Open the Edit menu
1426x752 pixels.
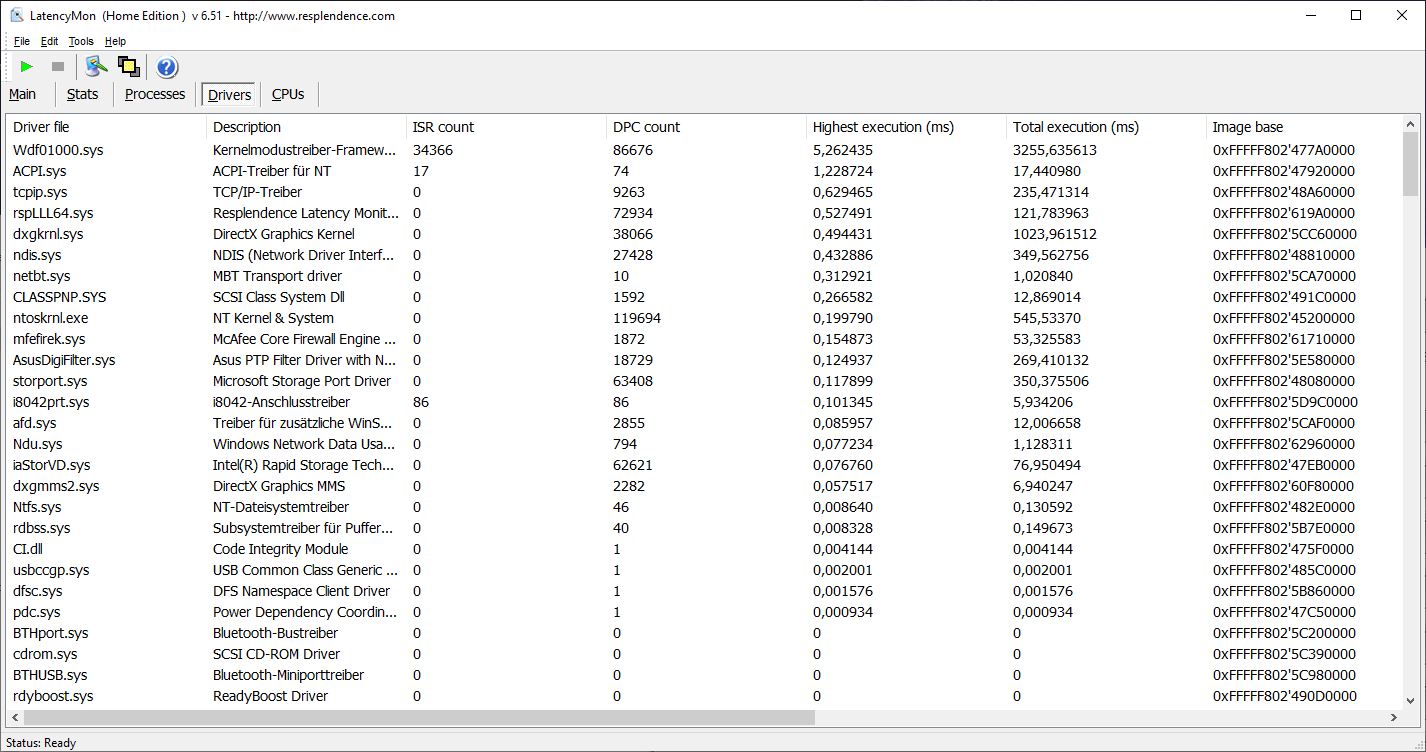coord(49,41)
